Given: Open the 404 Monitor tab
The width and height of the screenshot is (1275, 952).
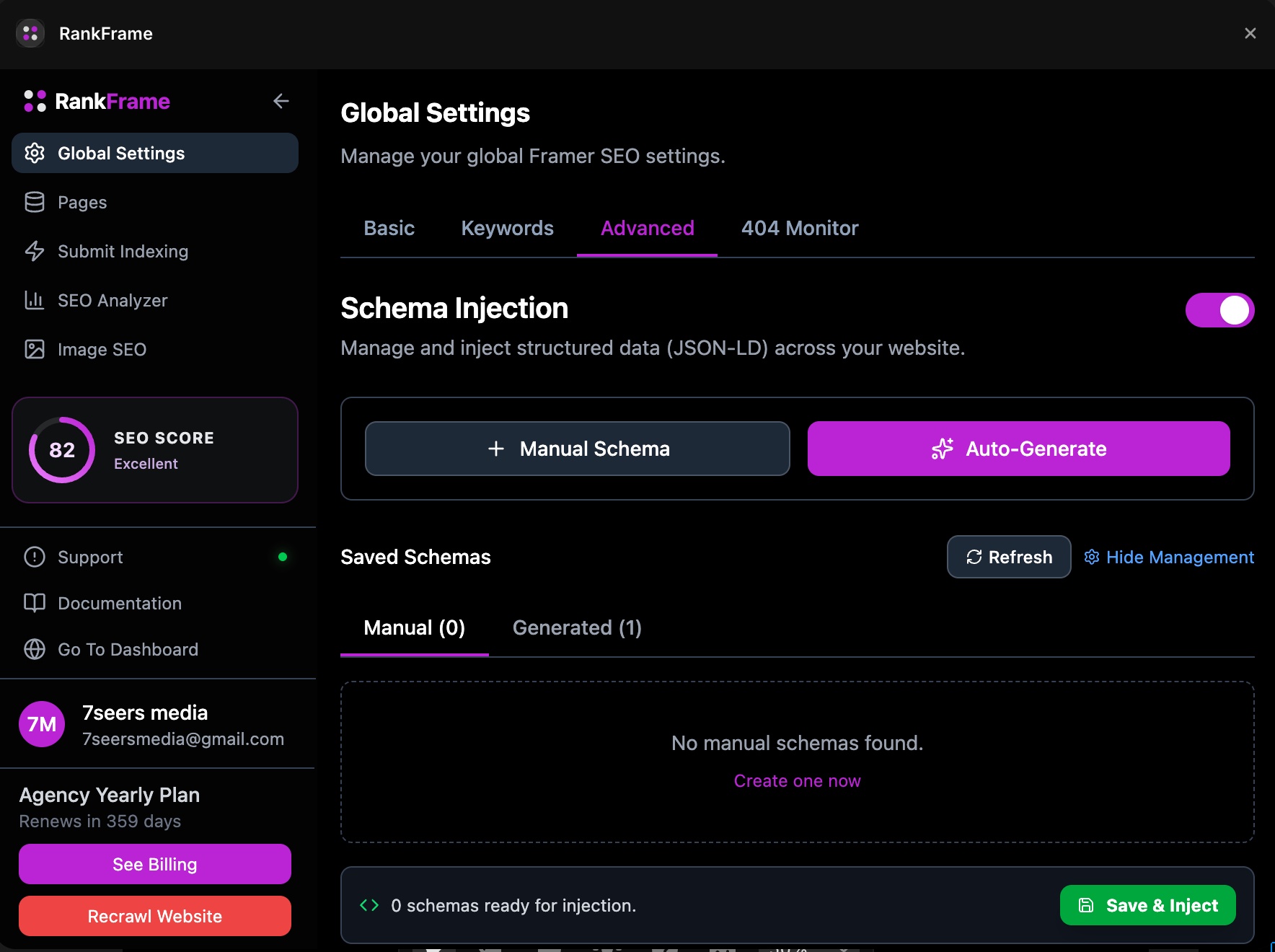Looking at the screenshot, I should 799,228.
